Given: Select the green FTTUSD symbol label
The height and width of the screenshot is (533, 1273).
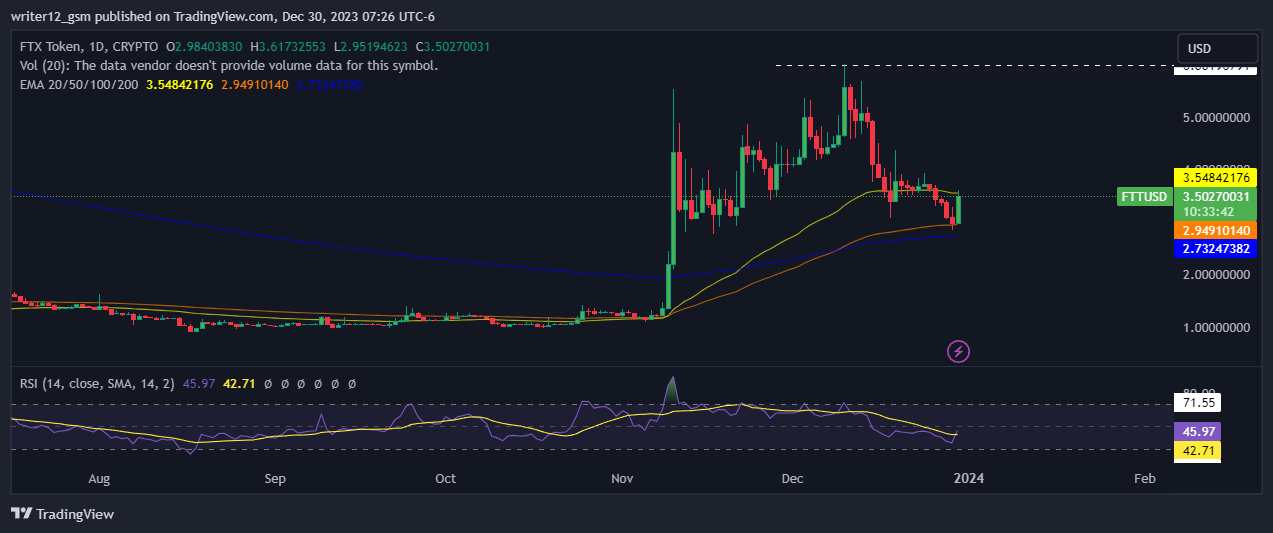Looking at the screenshot, I should tap(1143, 197).
